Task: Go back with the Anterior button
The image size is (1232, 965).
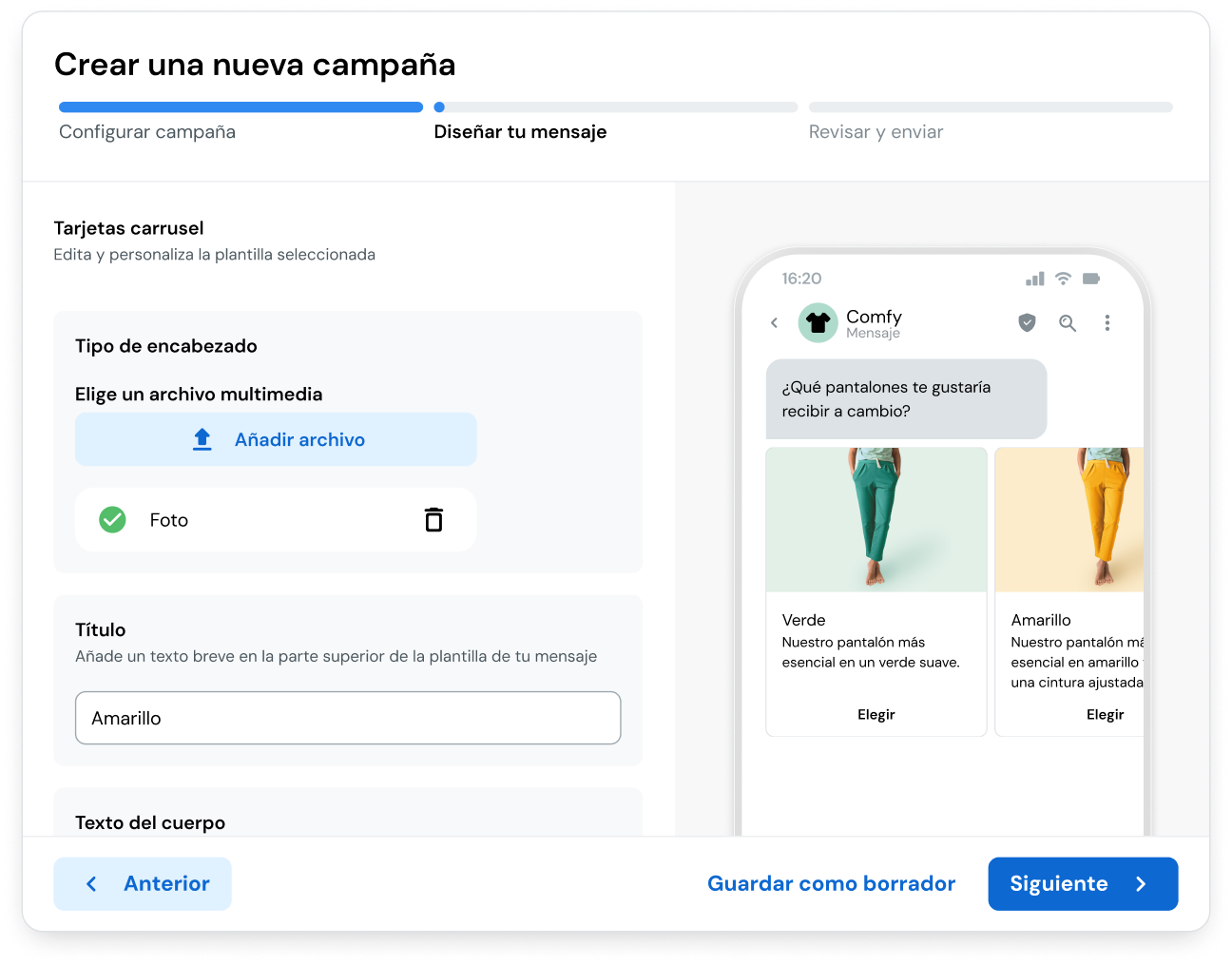Action: pyautogui.click(x=143, y=884)
